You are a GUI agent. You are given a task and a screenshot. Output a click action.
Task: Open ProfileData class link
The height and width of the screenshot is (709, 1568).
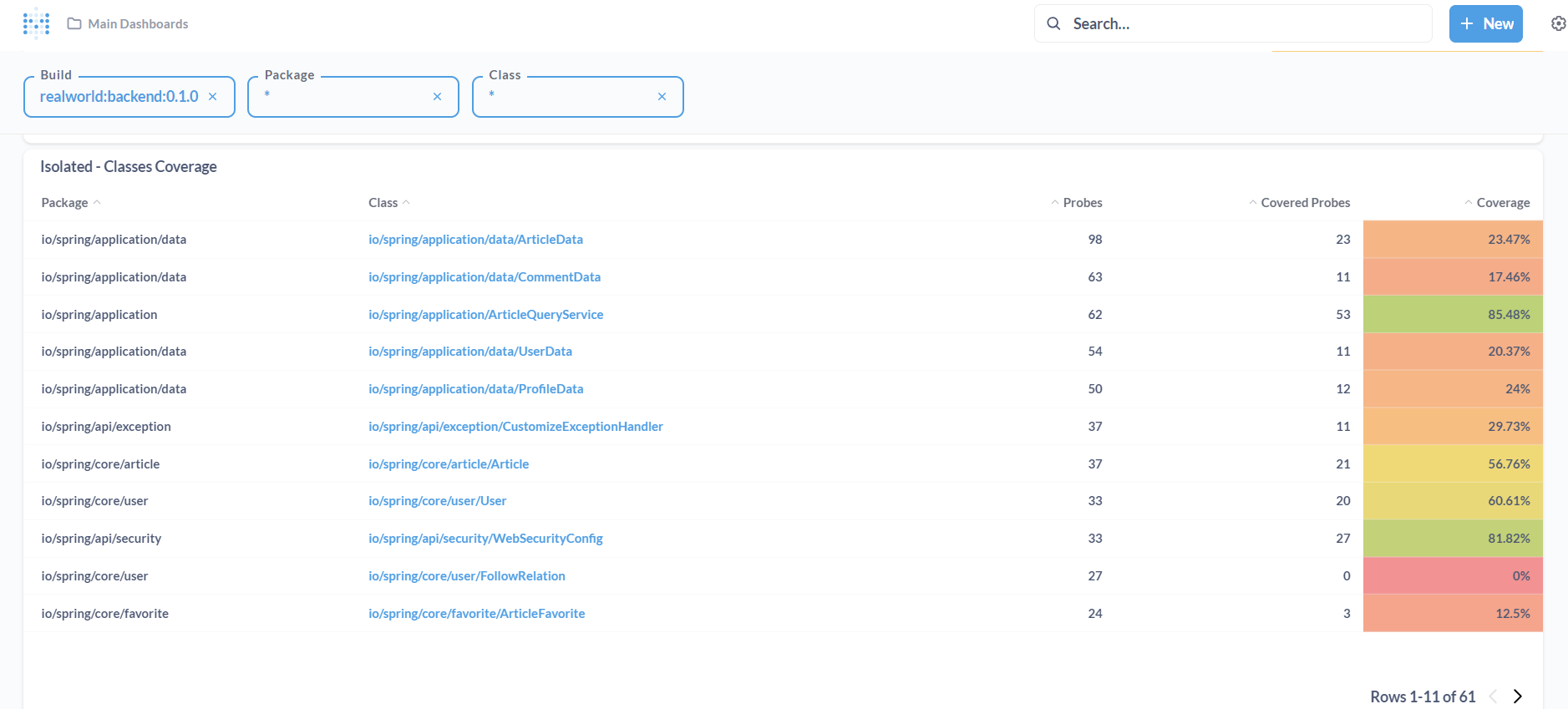click(475, 389)
